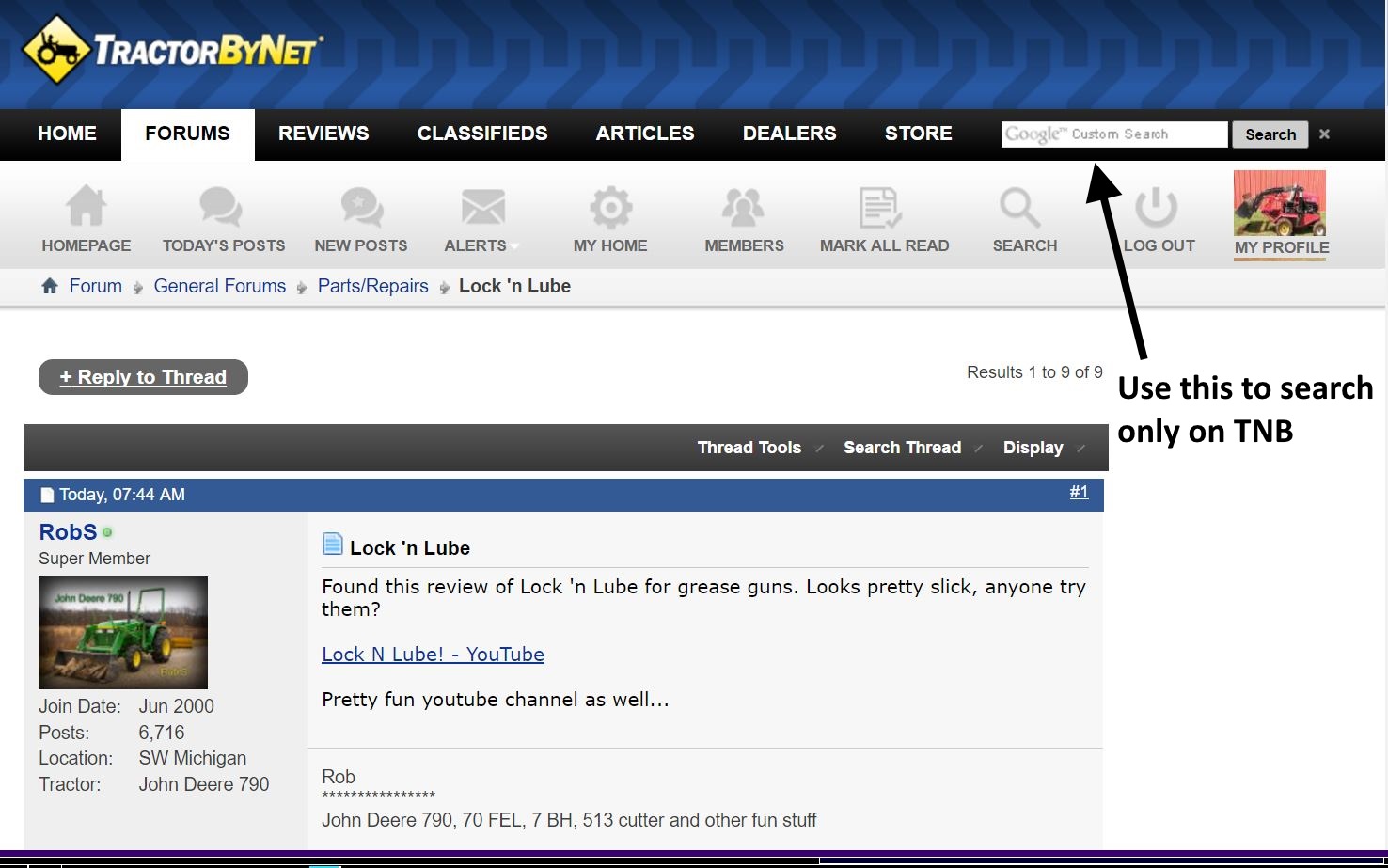Click Mark All Read document icon

click(881, 207)
